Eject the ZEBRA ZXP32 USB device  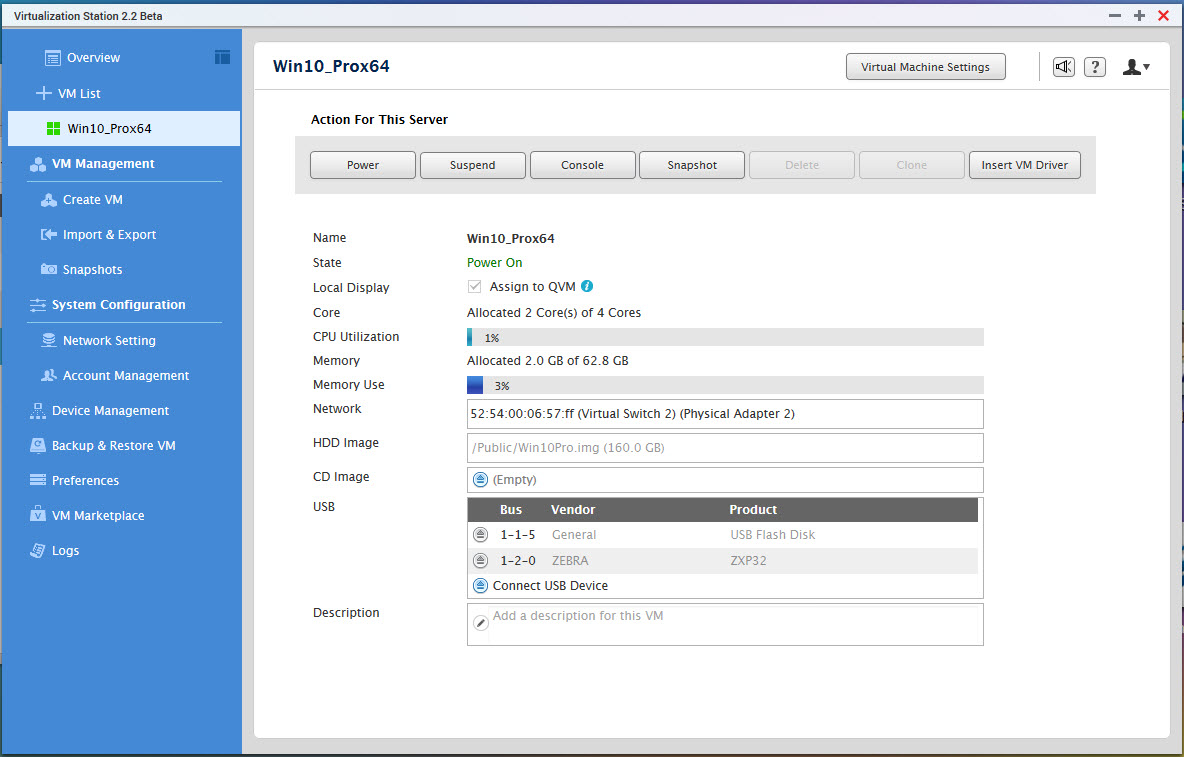click(480, 561)
